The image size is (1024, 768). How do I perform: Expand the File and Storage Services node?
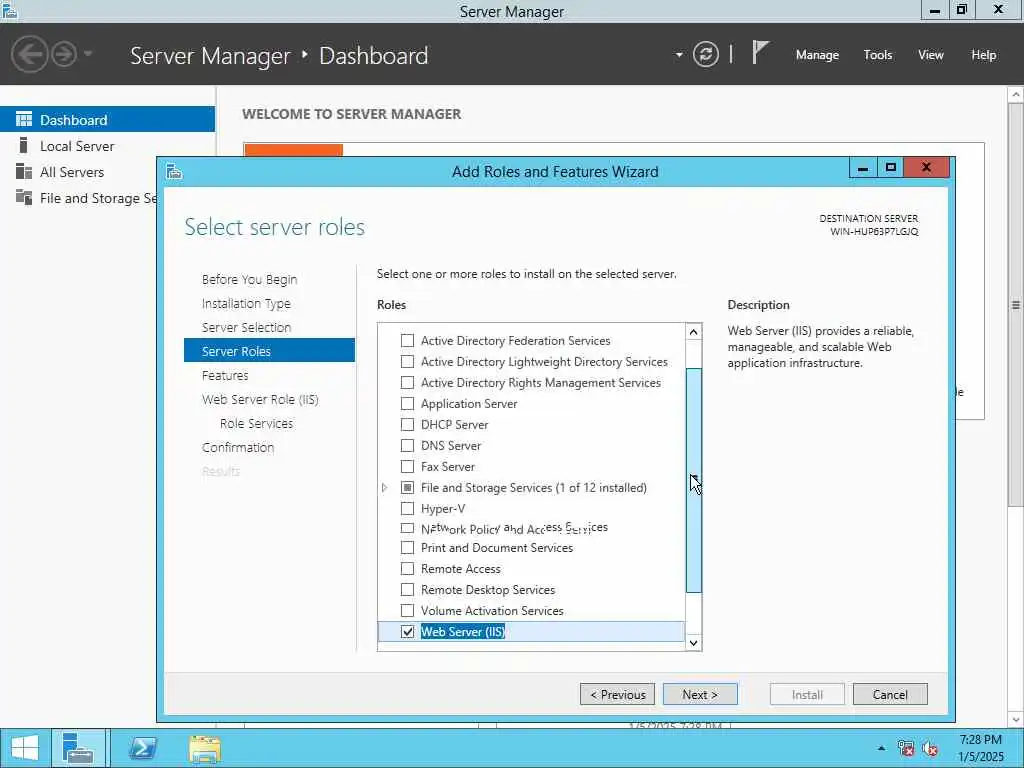(x=385, y=488)
